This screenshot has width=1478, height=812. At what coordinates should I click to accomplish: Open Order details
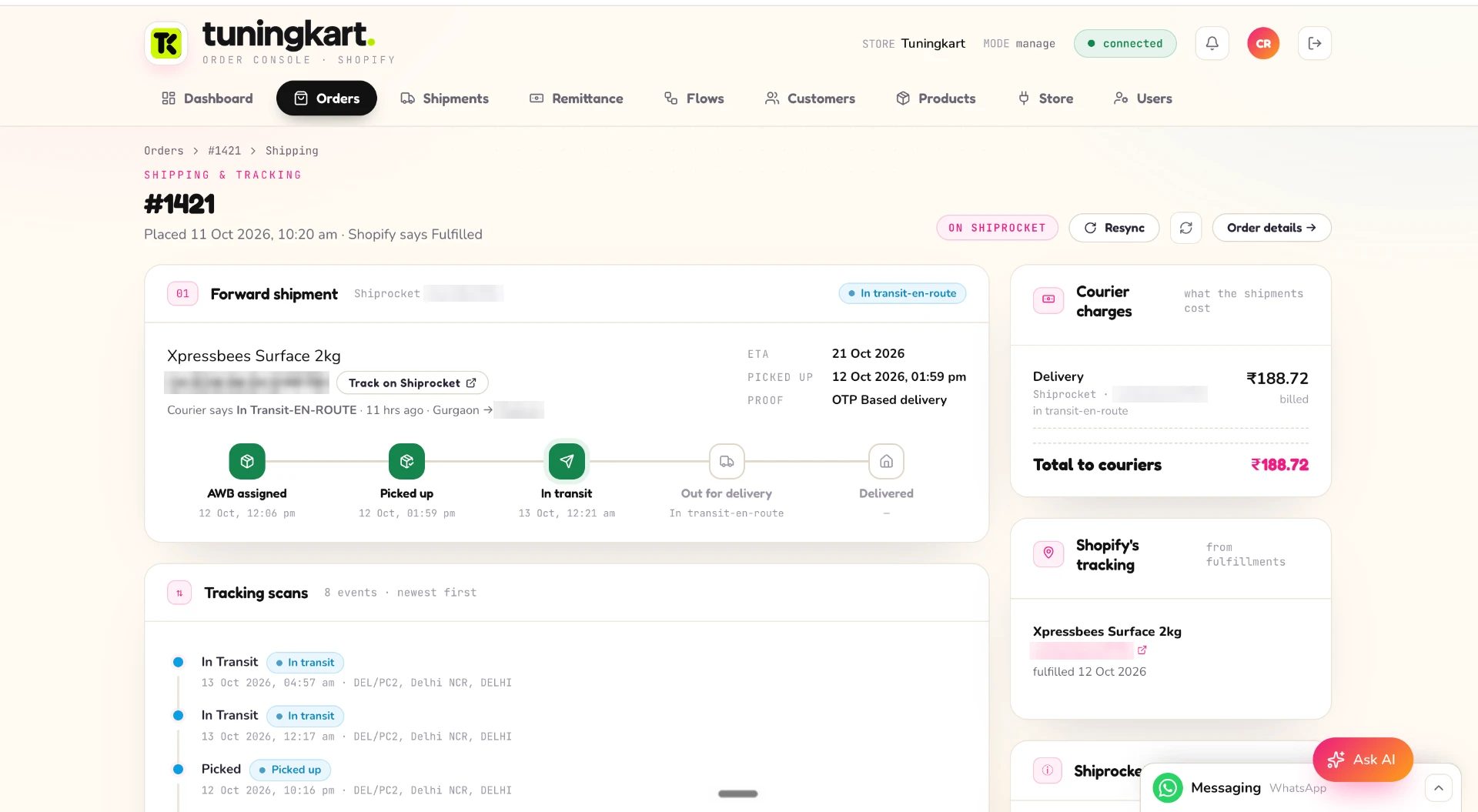(1271, 228)
